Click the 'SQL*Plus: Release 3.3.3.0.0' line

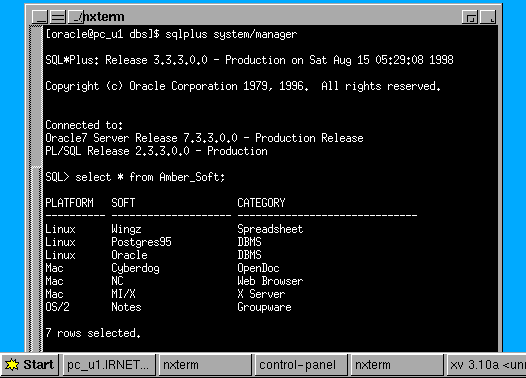pos(249,60)
